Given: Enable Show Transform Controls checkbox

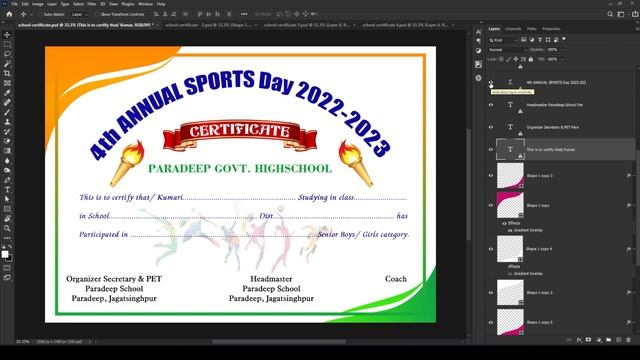Looking at the screenshot, I should tap(98, 14).
